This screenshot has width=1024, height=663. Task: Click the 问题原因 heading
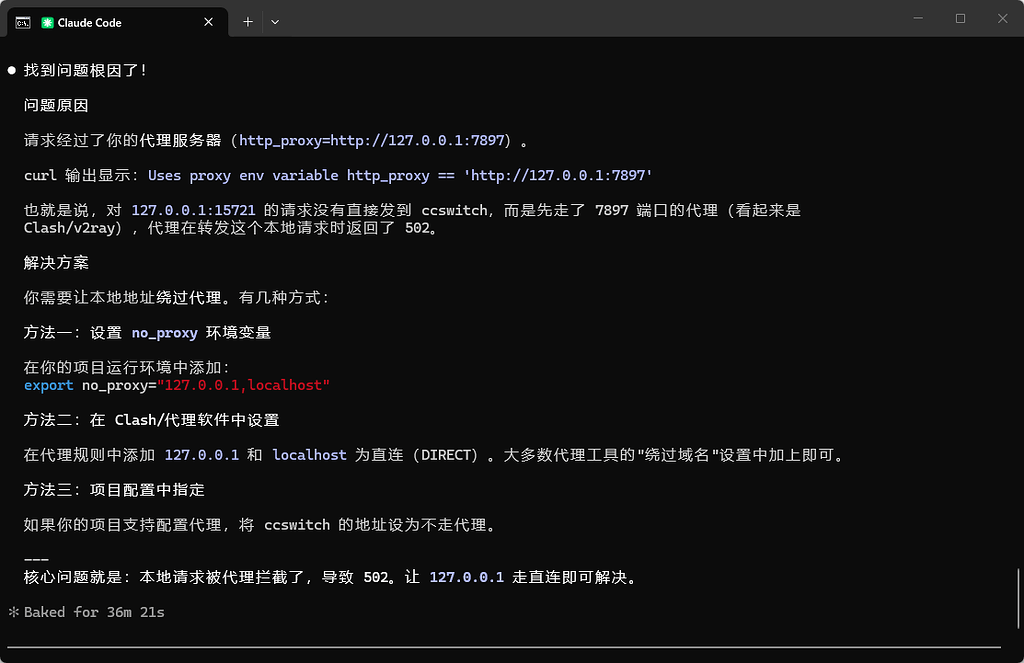coord(56,105)
